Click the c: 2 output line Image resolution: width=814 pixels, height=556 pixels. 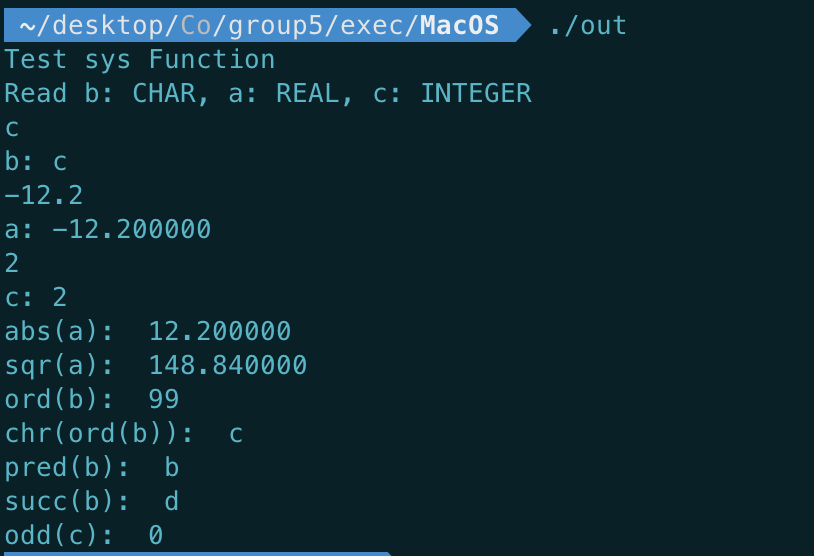pyautogui.click(x=36, y=297)
